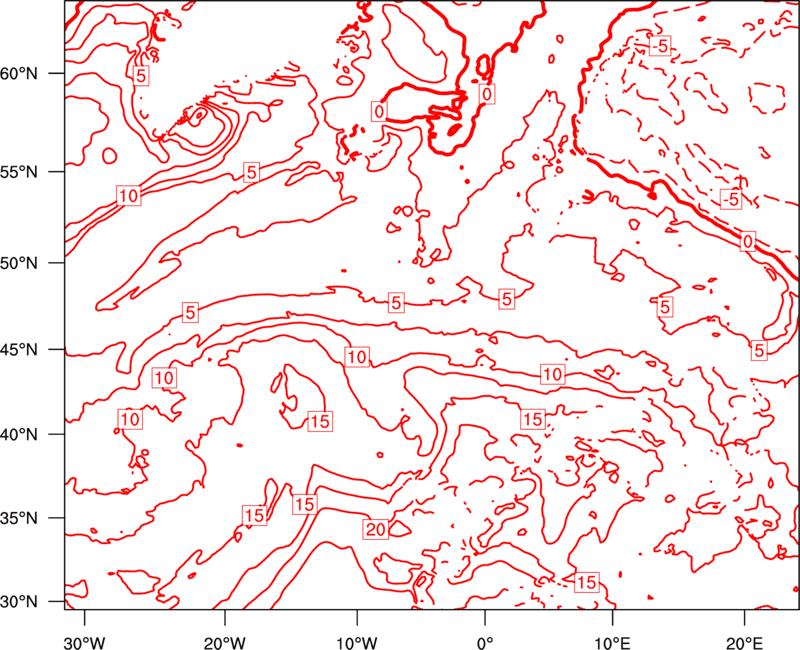Pick the 40°N latitude axis label
The width and height of the screenshot is (800, 650).
point(19,434)
